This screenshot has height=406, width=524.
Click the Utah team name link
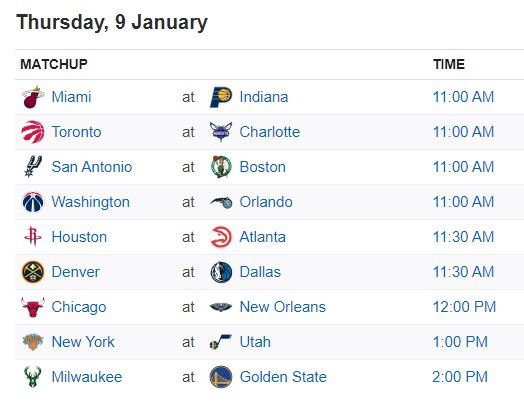coord(255,342)
